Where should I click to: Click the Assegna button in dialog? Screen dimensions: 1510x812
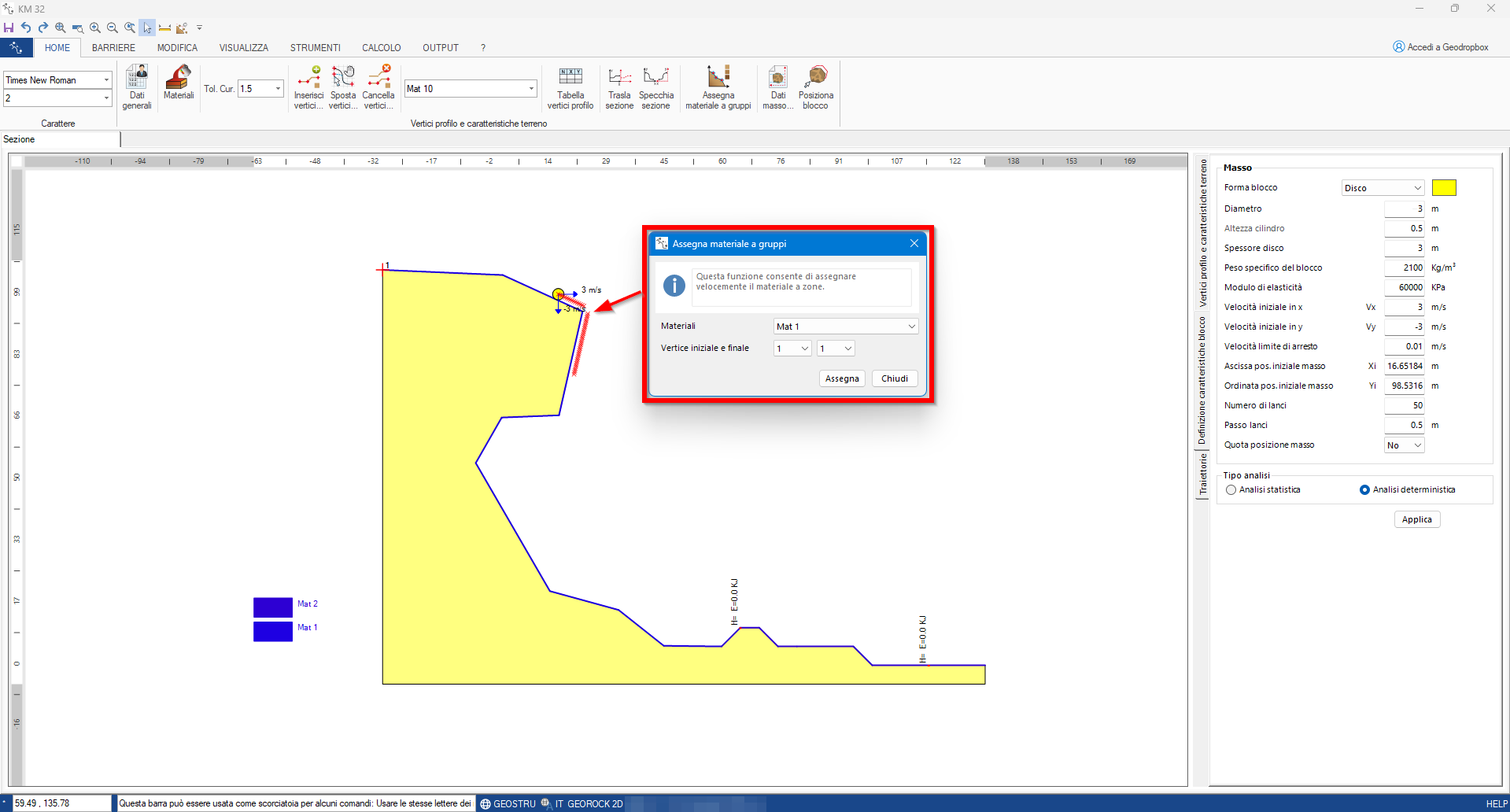(x=842, y=378)
